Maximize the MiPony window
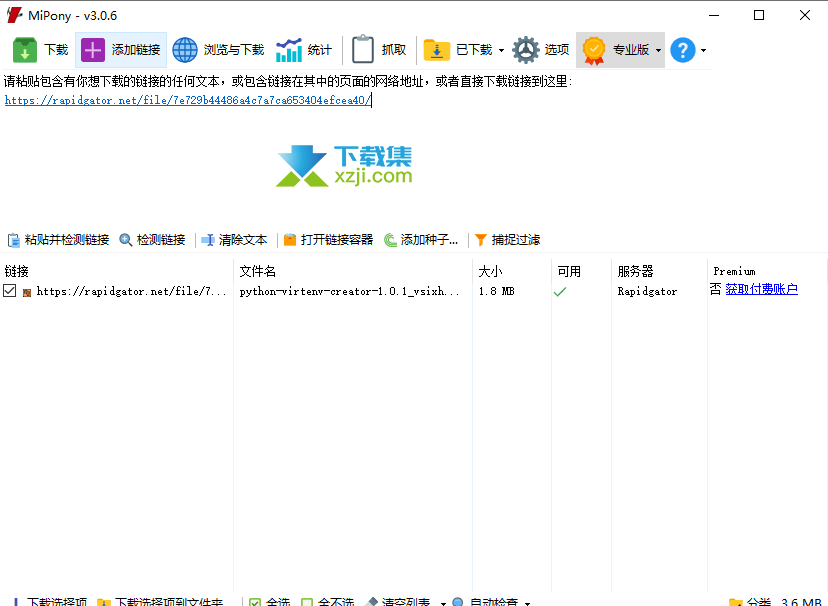Viewport: 828px width, 606px height. click(x=759, y=15)
